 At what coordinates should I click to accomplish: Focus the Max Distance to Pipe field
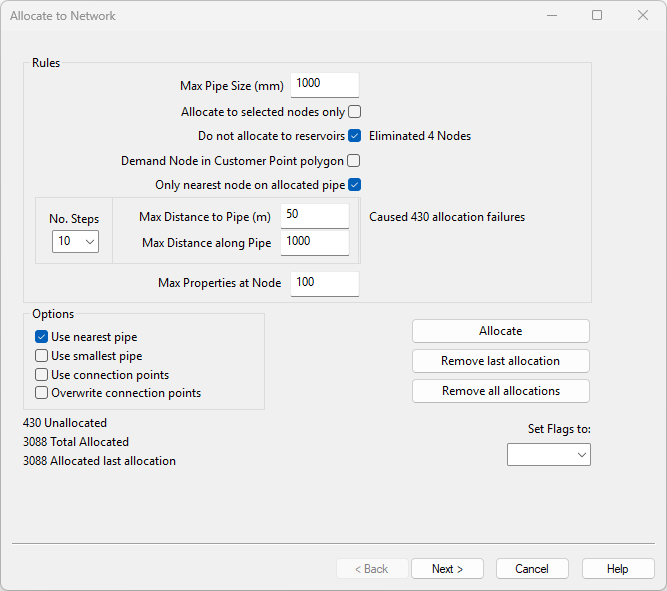point(315,215)
